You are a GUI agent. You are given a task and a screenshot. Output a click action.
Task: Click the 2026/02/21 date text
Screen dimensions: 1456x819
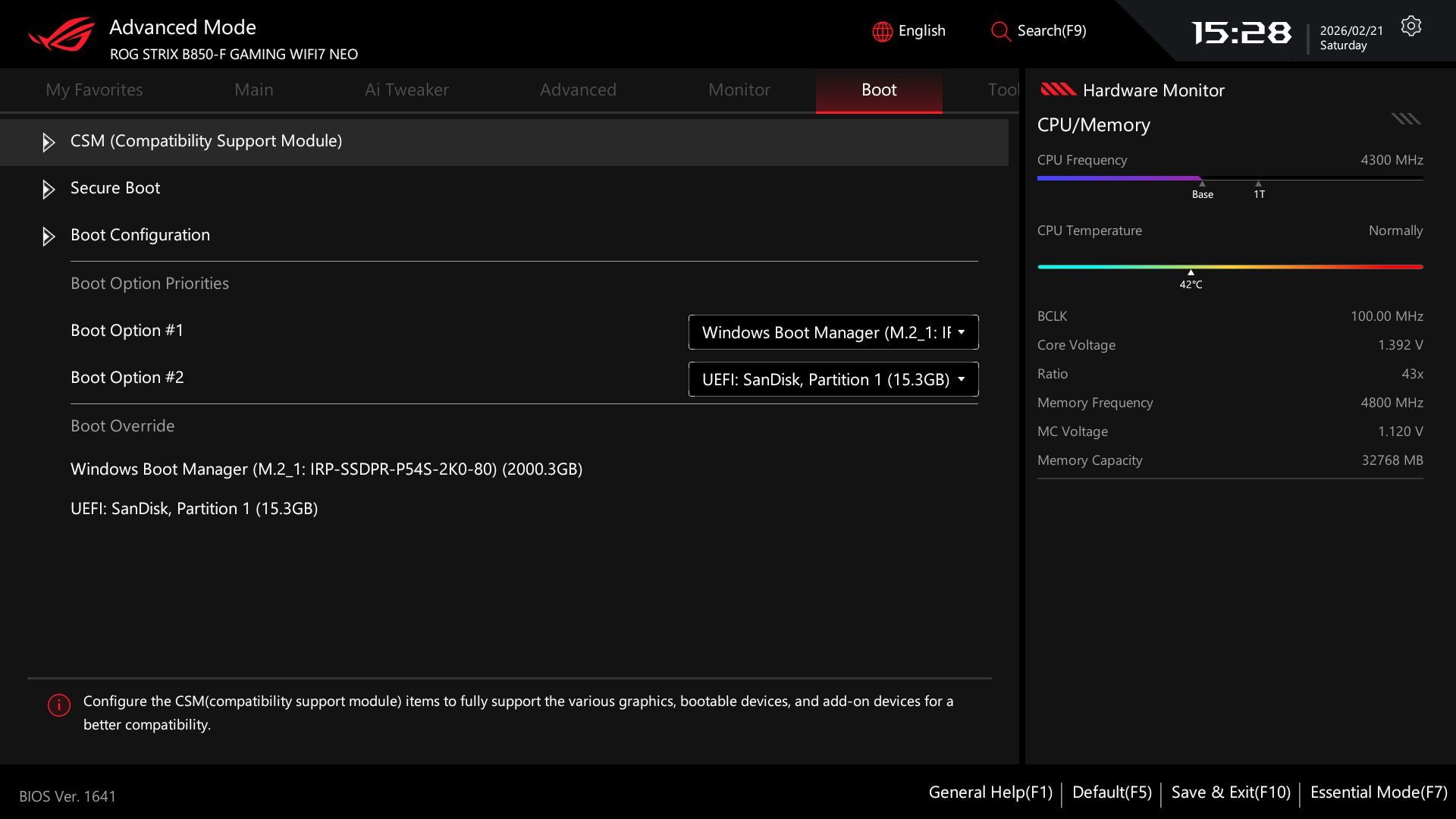[x=1351, y=31]
